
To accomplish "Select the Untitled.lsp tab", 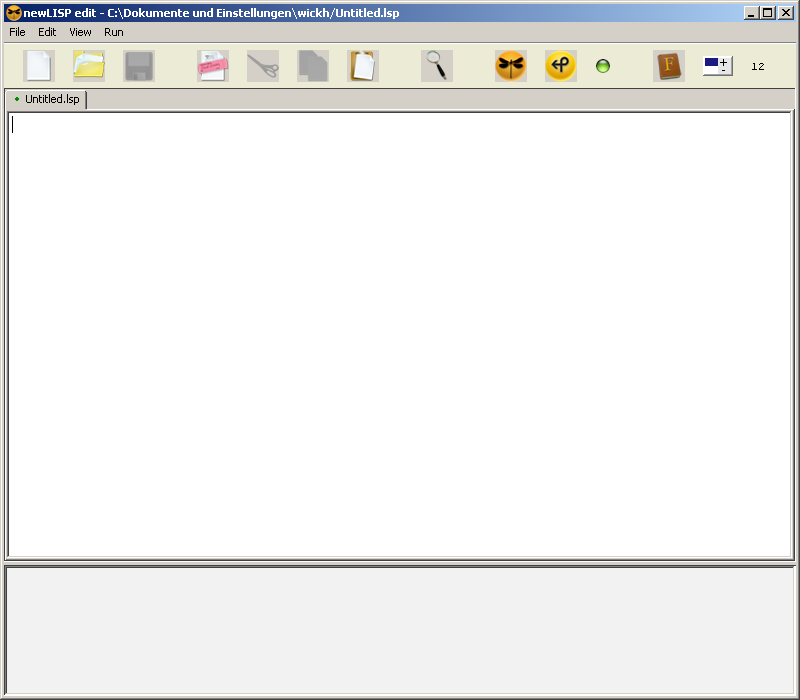I will coord(46,99).
